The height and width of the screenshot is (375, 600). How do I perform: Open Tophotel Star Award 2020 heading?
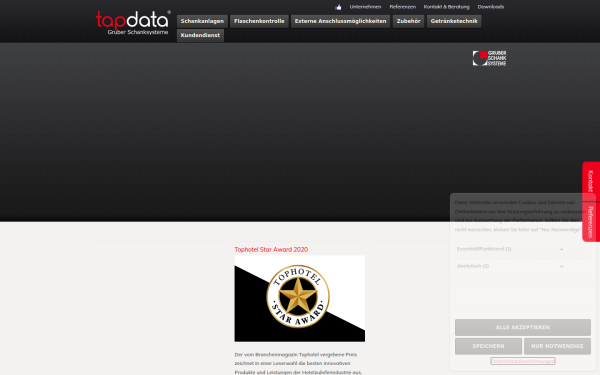click(271, 249)
